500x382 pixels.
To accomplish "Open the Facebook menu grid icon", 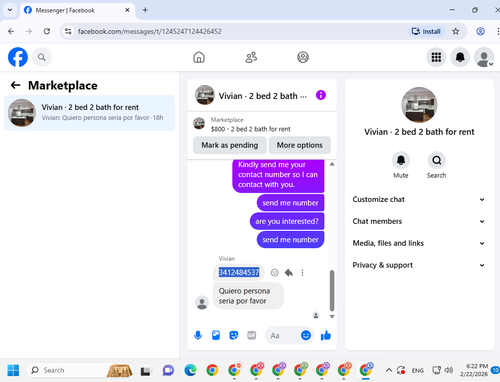I will tap(436, 57).
